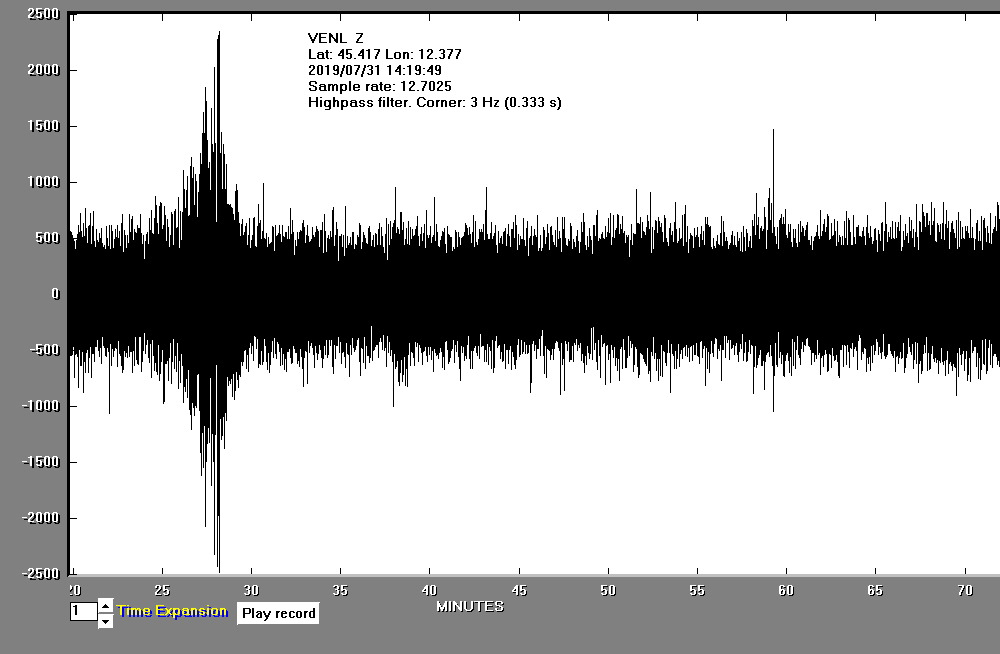The width and height of the screenshot is (1000, 654).
Task: Click the isolated spike near minute 59
Action: point(772,131)
